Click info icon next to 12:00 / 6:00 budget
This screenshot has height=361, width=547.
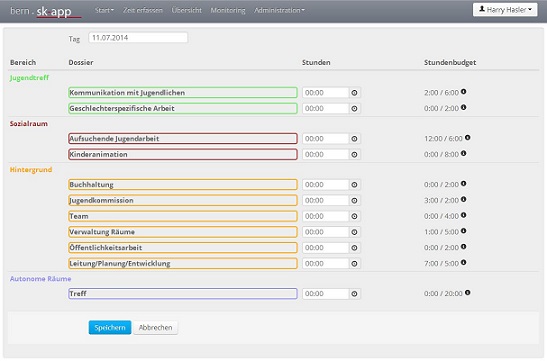(x=467, y=137)
